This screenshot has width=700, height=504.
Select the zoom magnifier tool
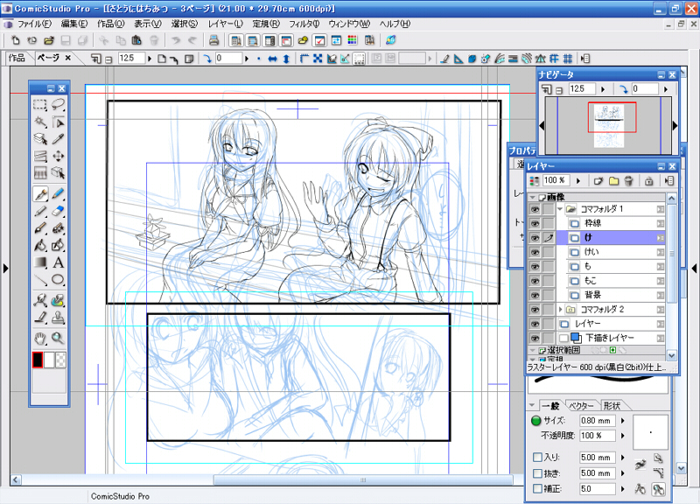[x=58, y=338]
